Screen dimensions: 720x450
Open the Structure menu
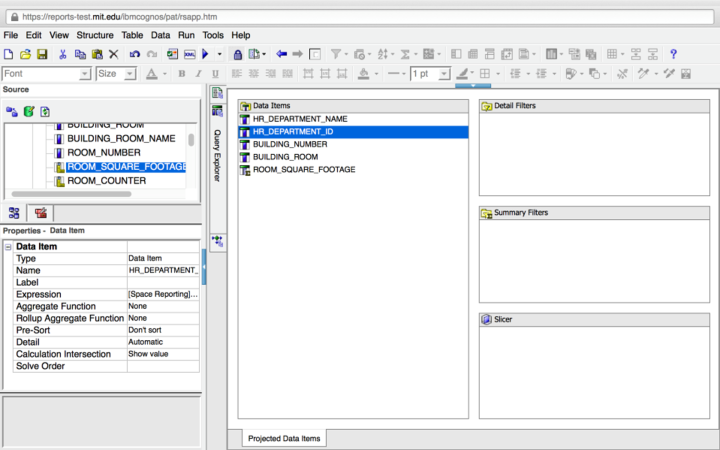click(x=95, y=35)
